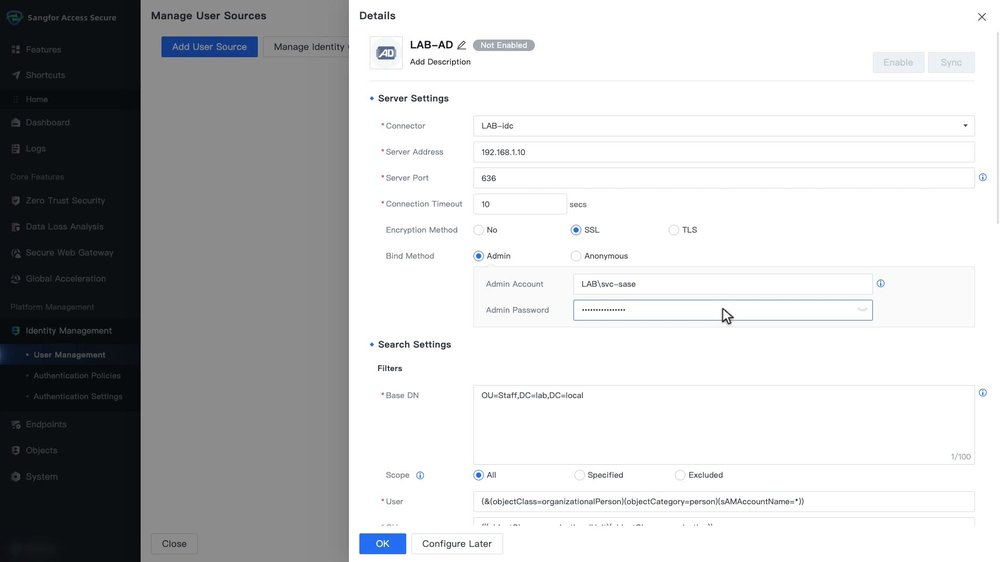Click the System gear icon
Viewport: 1000px width, 562px height.
[15, 477]
